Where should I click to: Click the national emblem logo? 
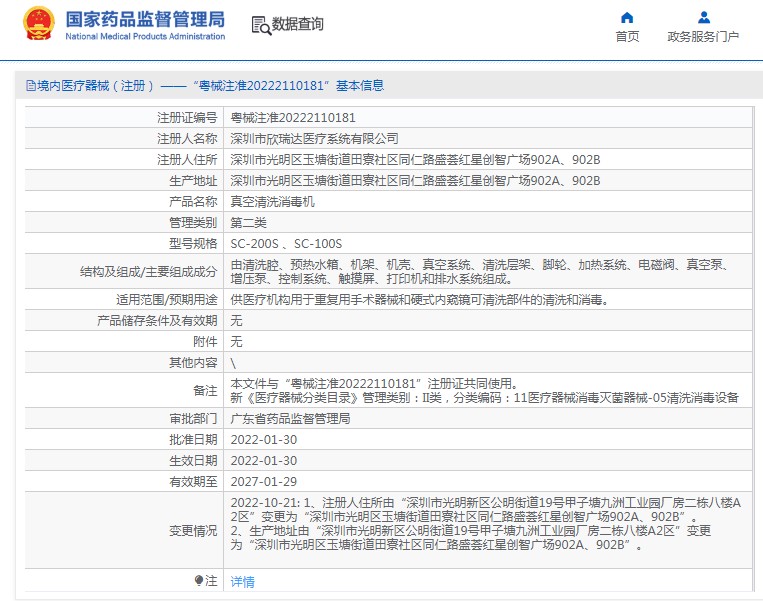pos(39,23)
